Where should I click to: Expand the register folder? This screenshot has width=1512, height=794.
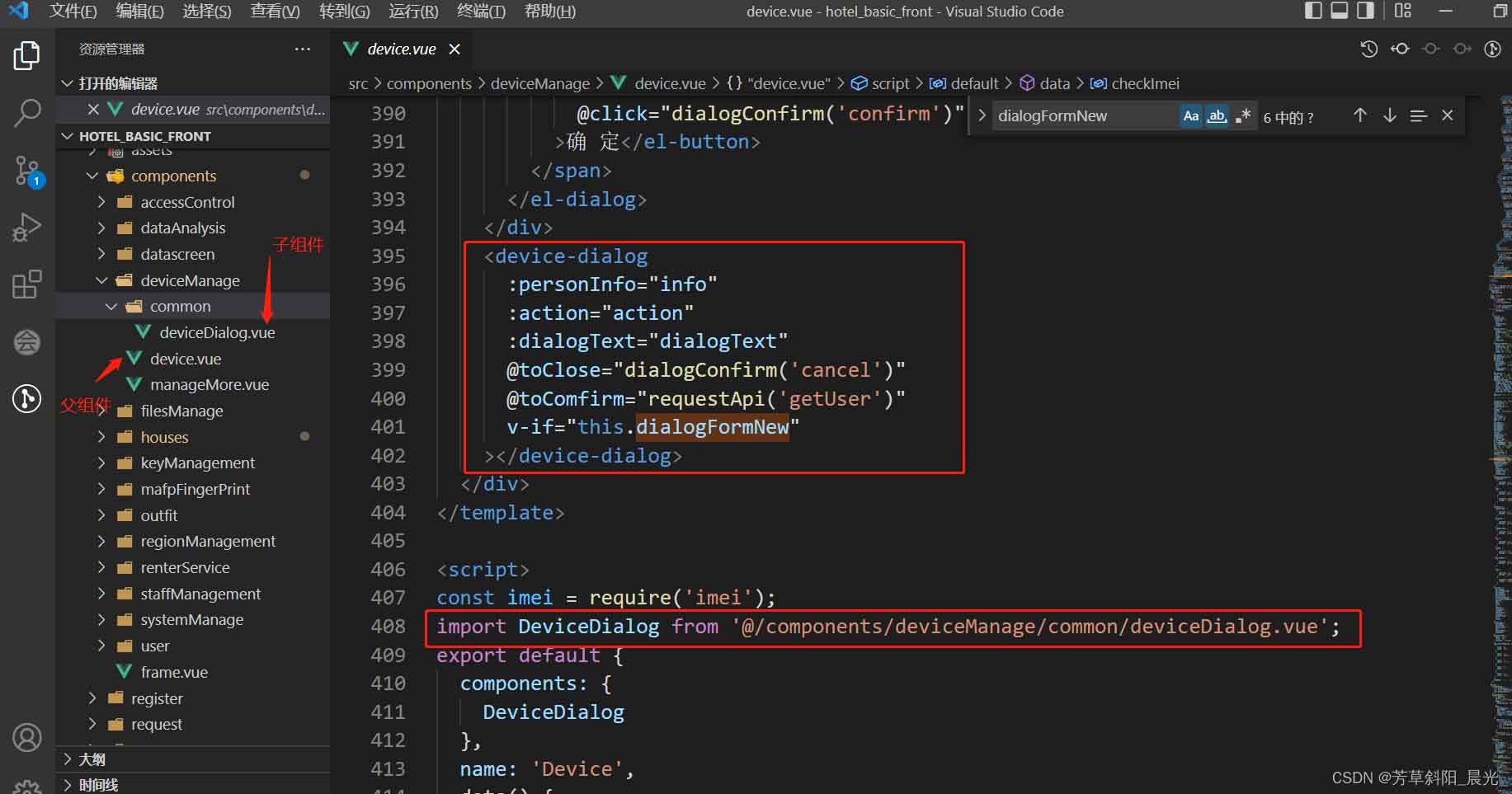tap(92, 698)
